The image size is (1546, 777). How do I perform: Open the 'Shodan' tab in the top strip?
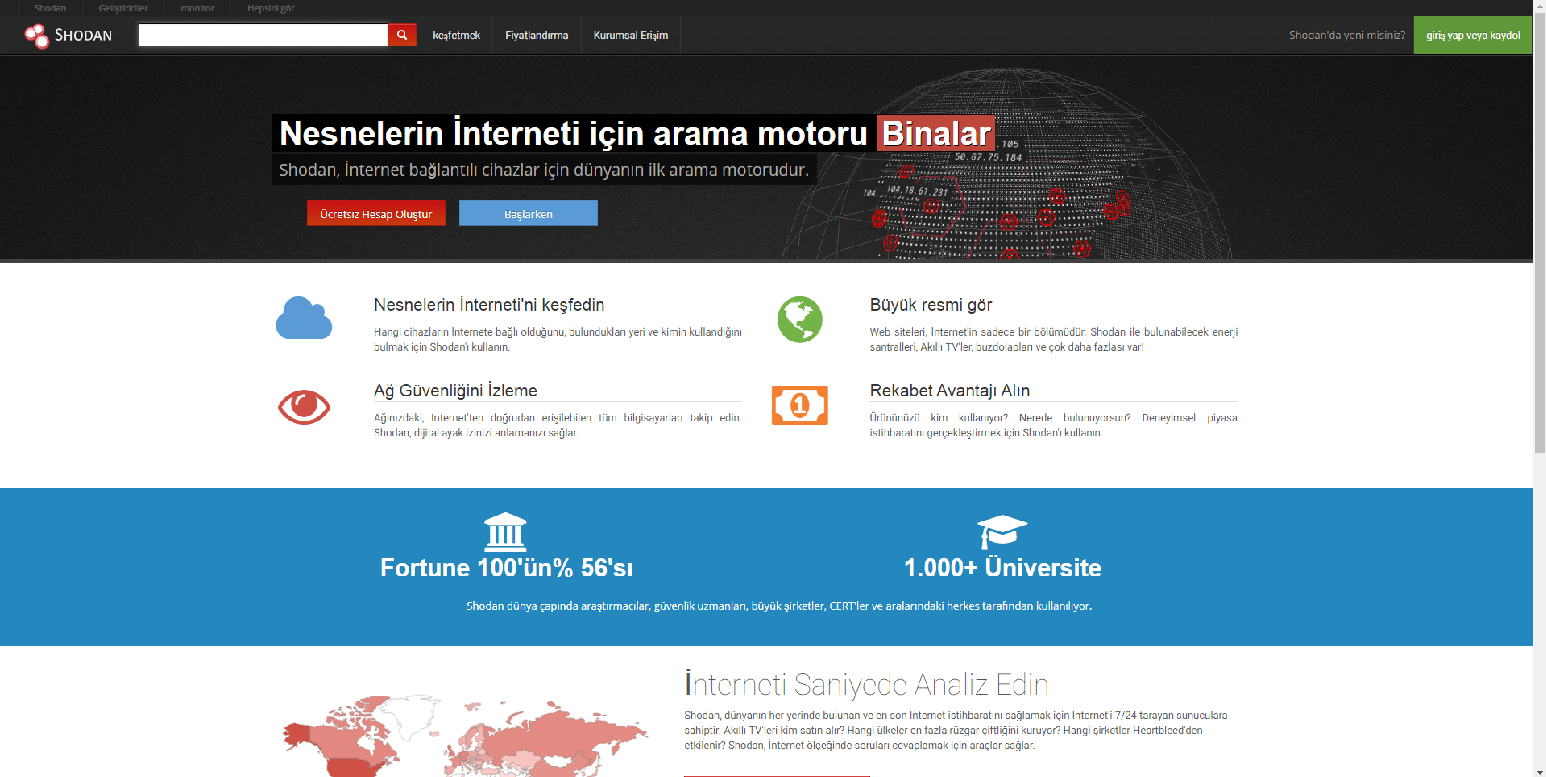50,8
